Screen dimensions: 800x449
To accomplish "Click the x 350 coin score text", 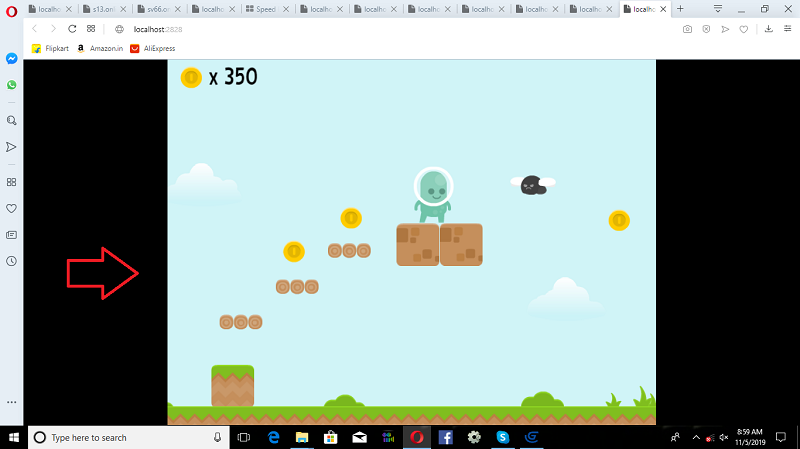I will coord(233,77).
